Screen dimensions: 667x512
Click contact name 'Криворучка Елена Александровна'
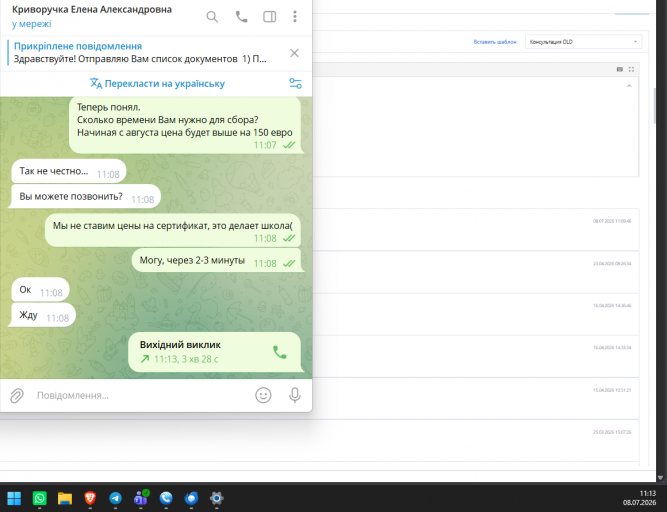92,9
